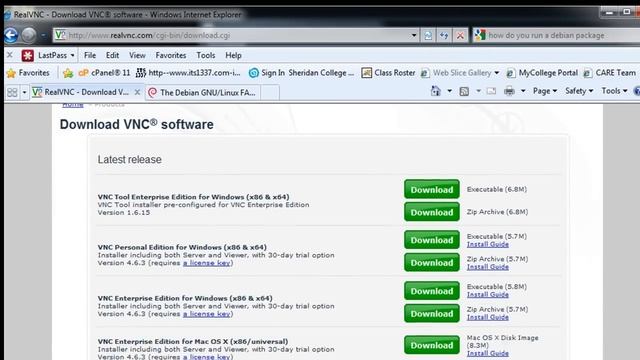Download VNC Enterprise Windows Executable (5.8M)
The width and height of the screenshot is (640, 360).
click(x=432, y=291)
